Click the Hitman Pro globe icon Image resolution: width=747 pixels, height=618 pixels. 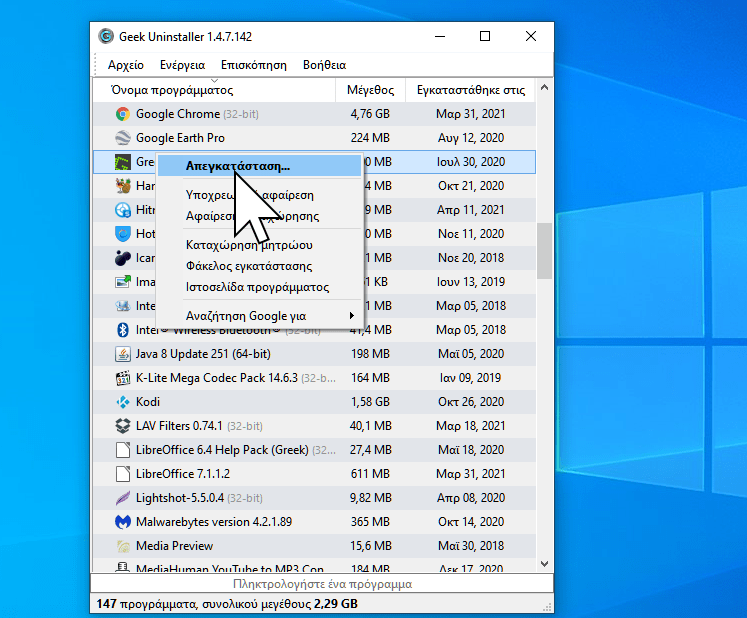[x=123, y=210]
